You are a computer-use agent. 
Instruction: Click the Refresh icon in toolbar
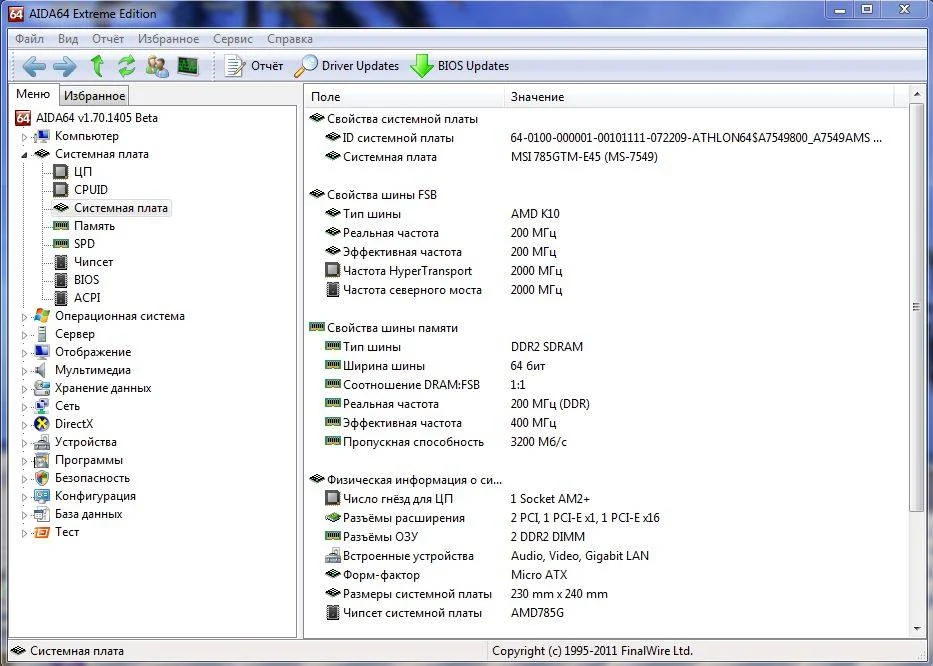[x=126, y=66]
